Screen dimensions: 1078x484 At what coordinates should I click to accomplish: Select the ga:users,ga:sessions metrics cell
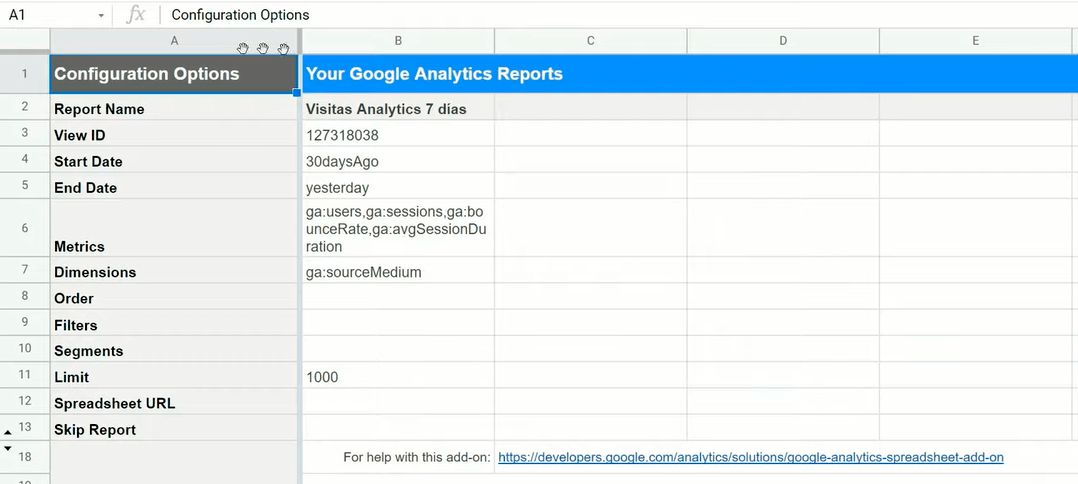(x=398, y=228)
